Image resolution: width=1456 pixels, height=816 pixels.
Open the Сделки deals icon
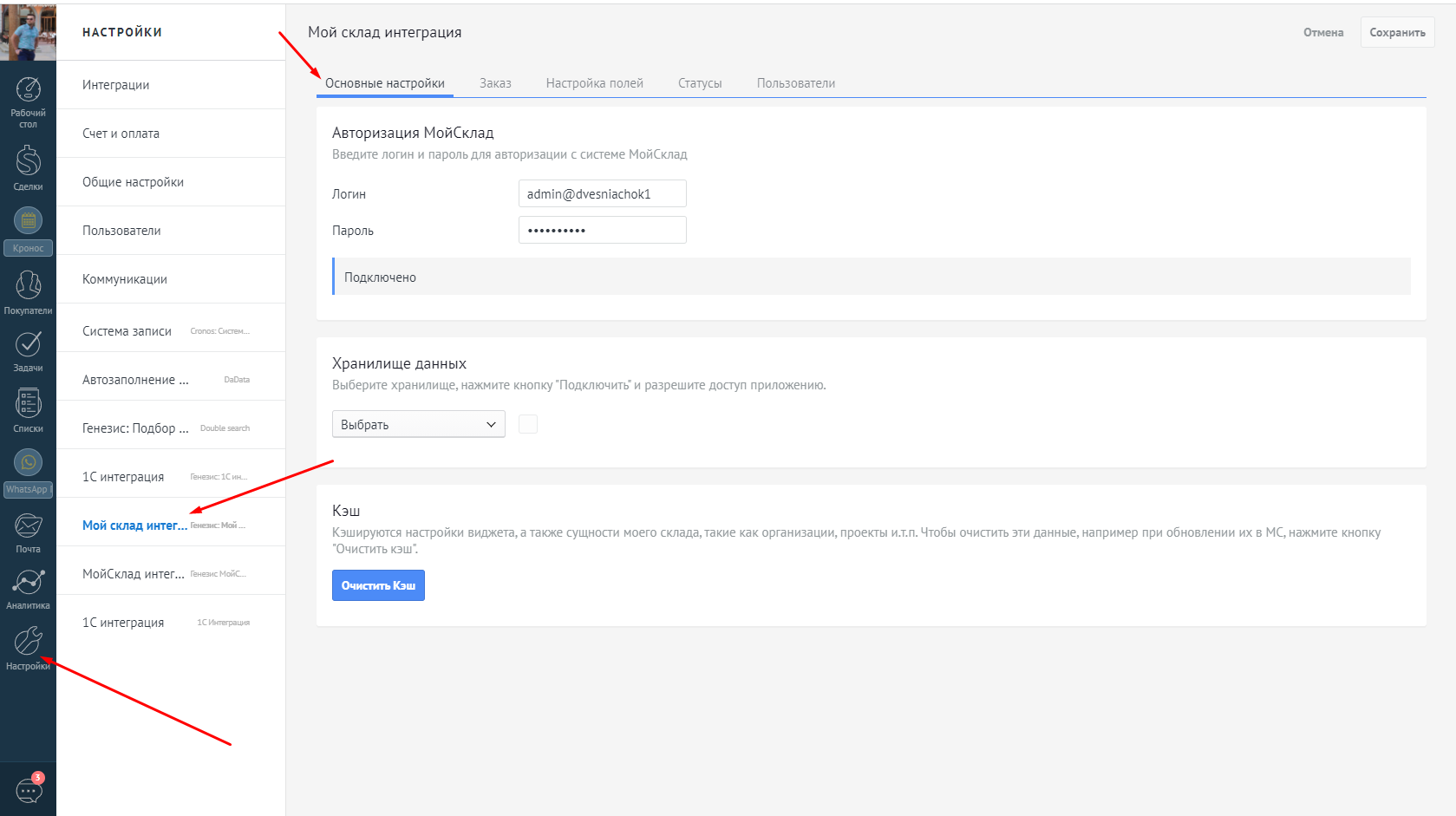28,161
